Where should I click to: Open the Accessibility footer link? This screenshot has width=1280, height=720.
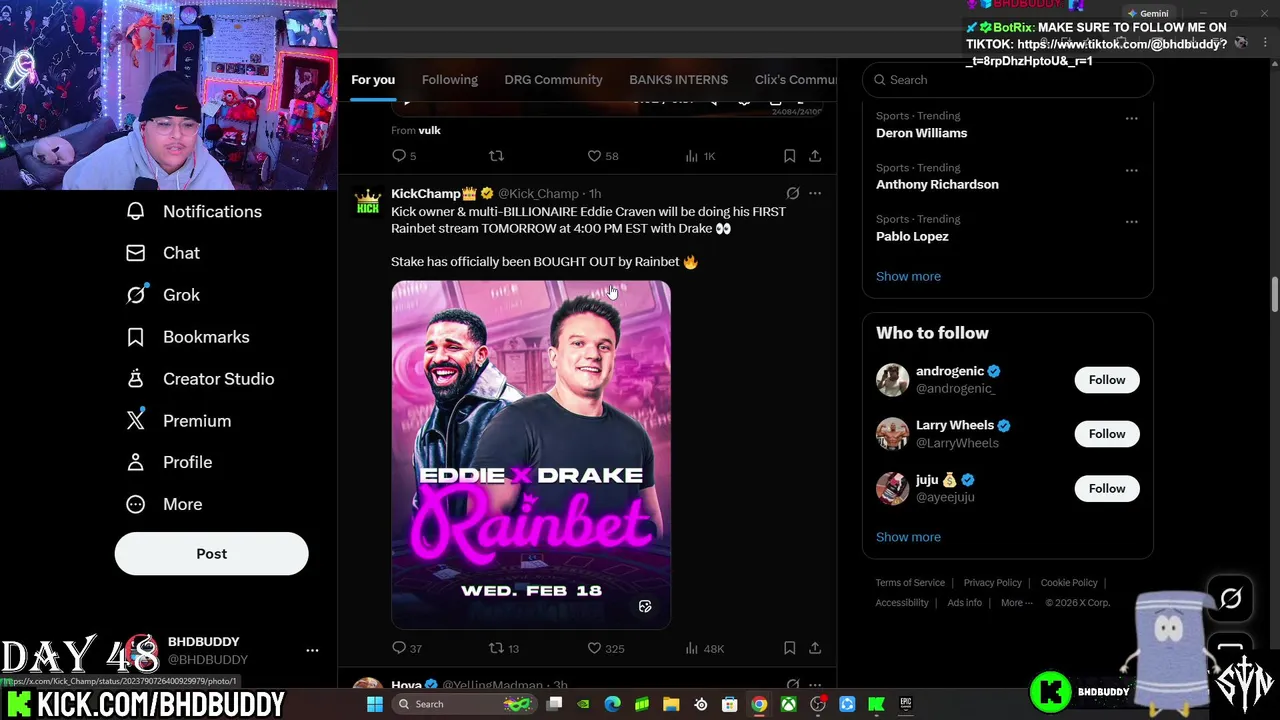pyautogui.click(x=902, y=603)
